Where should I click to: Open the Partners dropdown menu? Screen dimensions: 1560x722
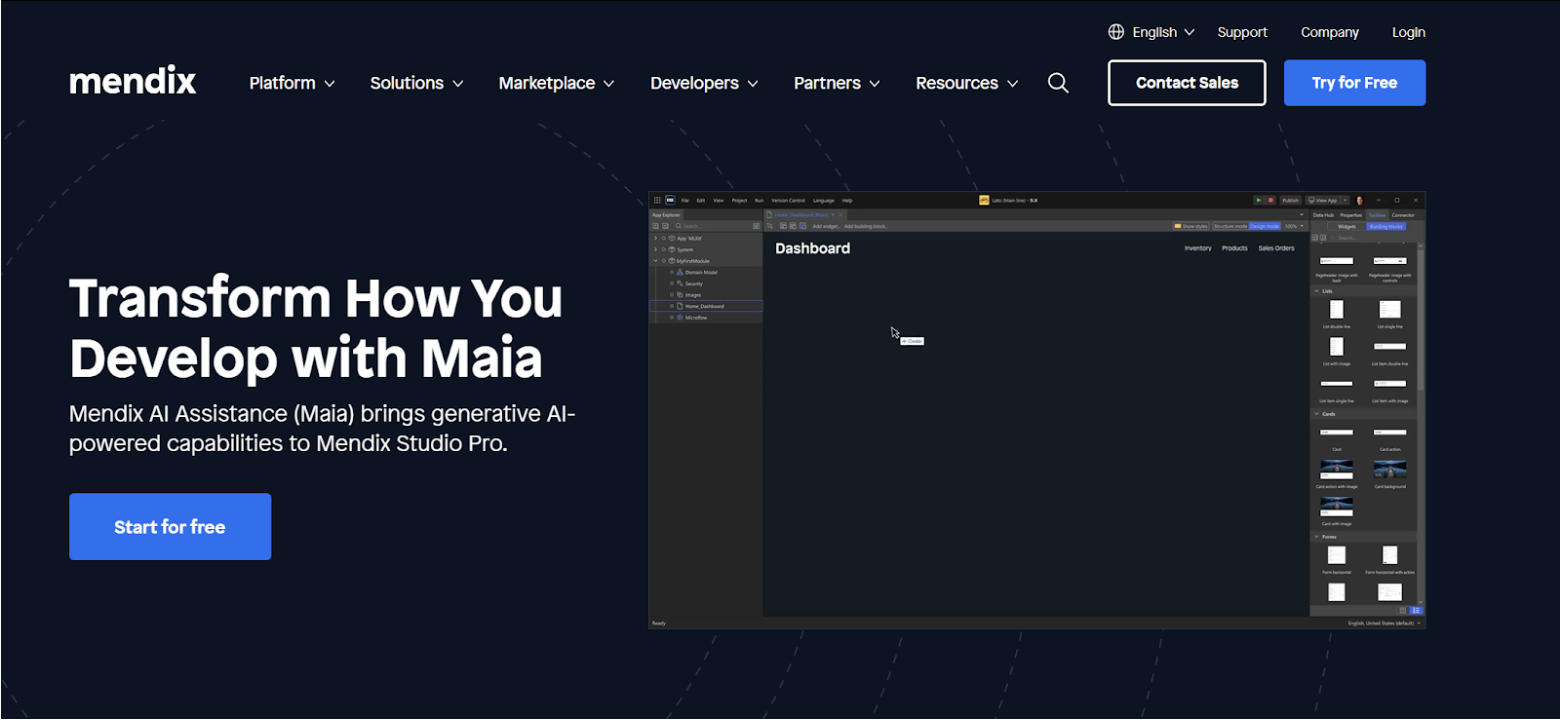pyautogui.click(x=837, y=83)
